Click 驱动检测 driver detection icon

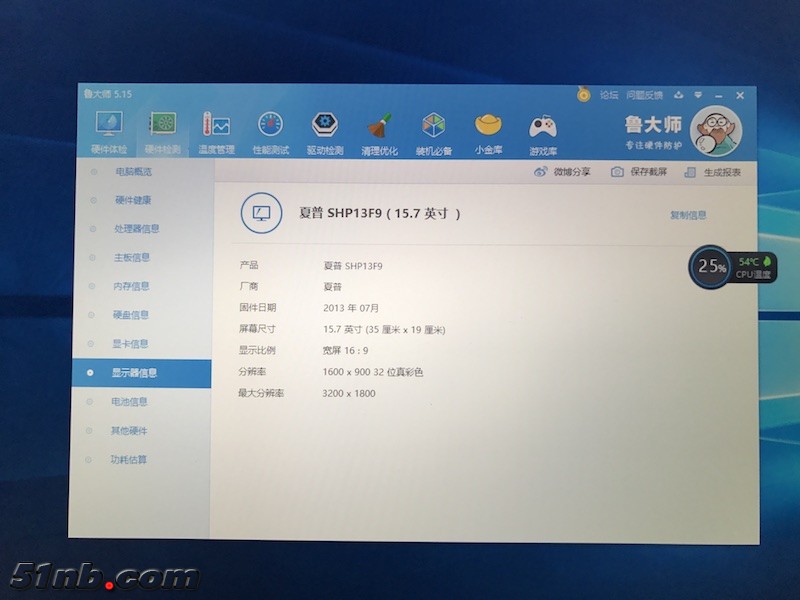[325, 126]
